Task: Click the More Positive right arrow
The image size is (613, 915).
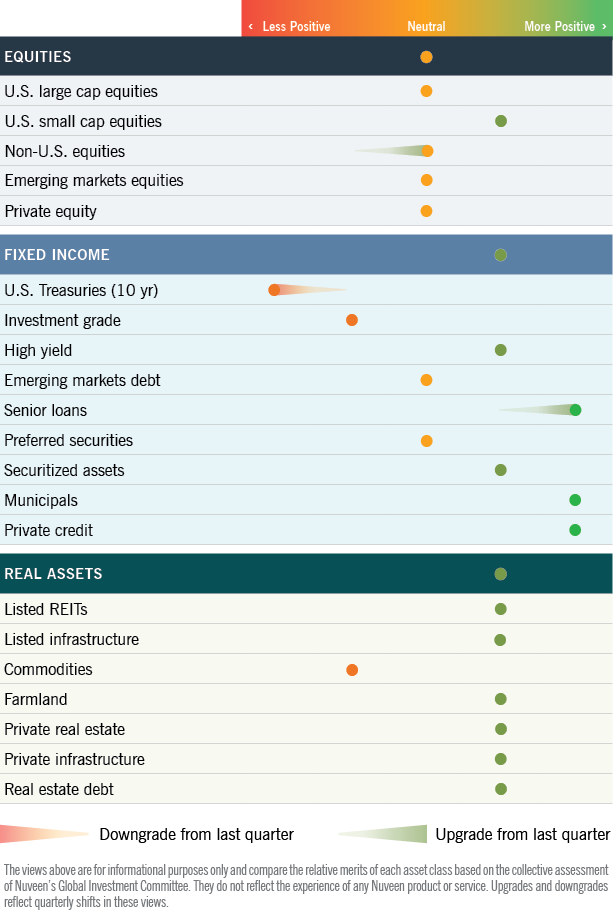Action: tap(603, 27)
